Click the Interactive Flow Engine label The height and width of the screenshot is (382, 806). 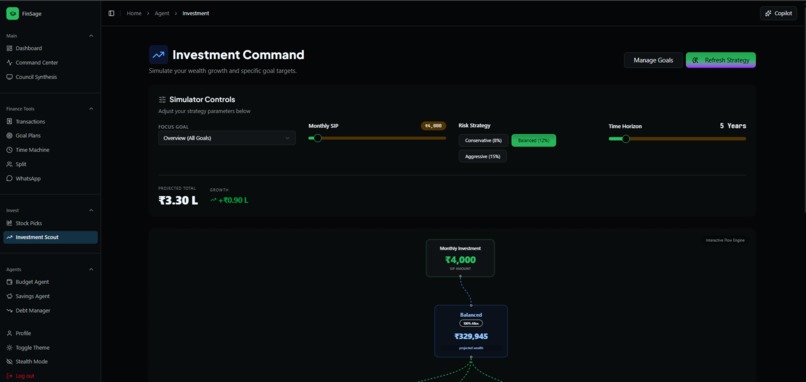[x=725, y=240]
